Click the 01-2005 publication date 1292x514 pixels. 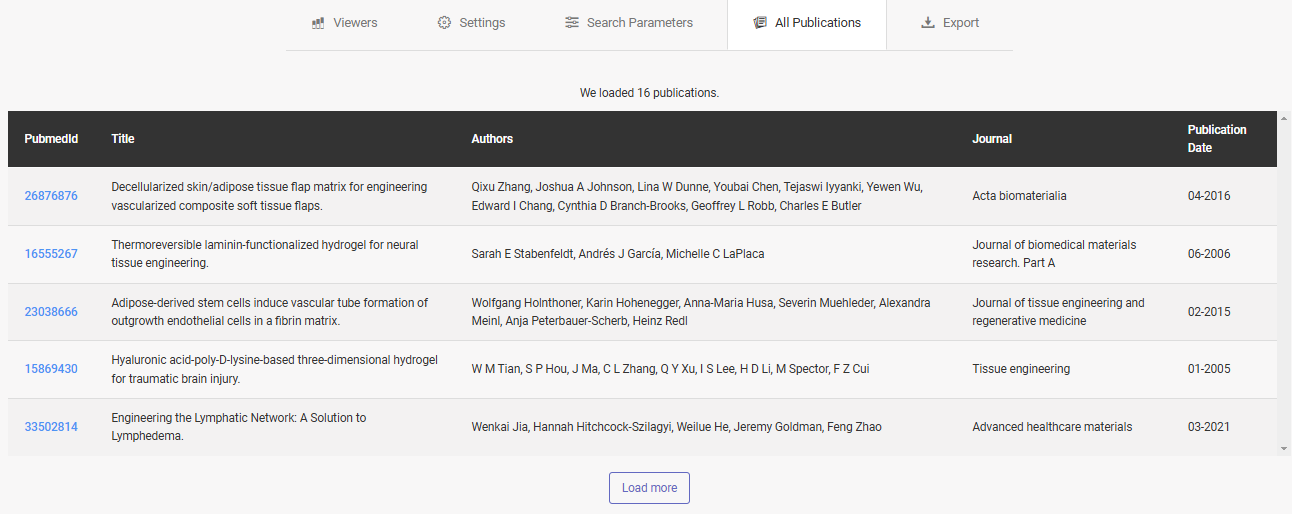coord(1209,369)
